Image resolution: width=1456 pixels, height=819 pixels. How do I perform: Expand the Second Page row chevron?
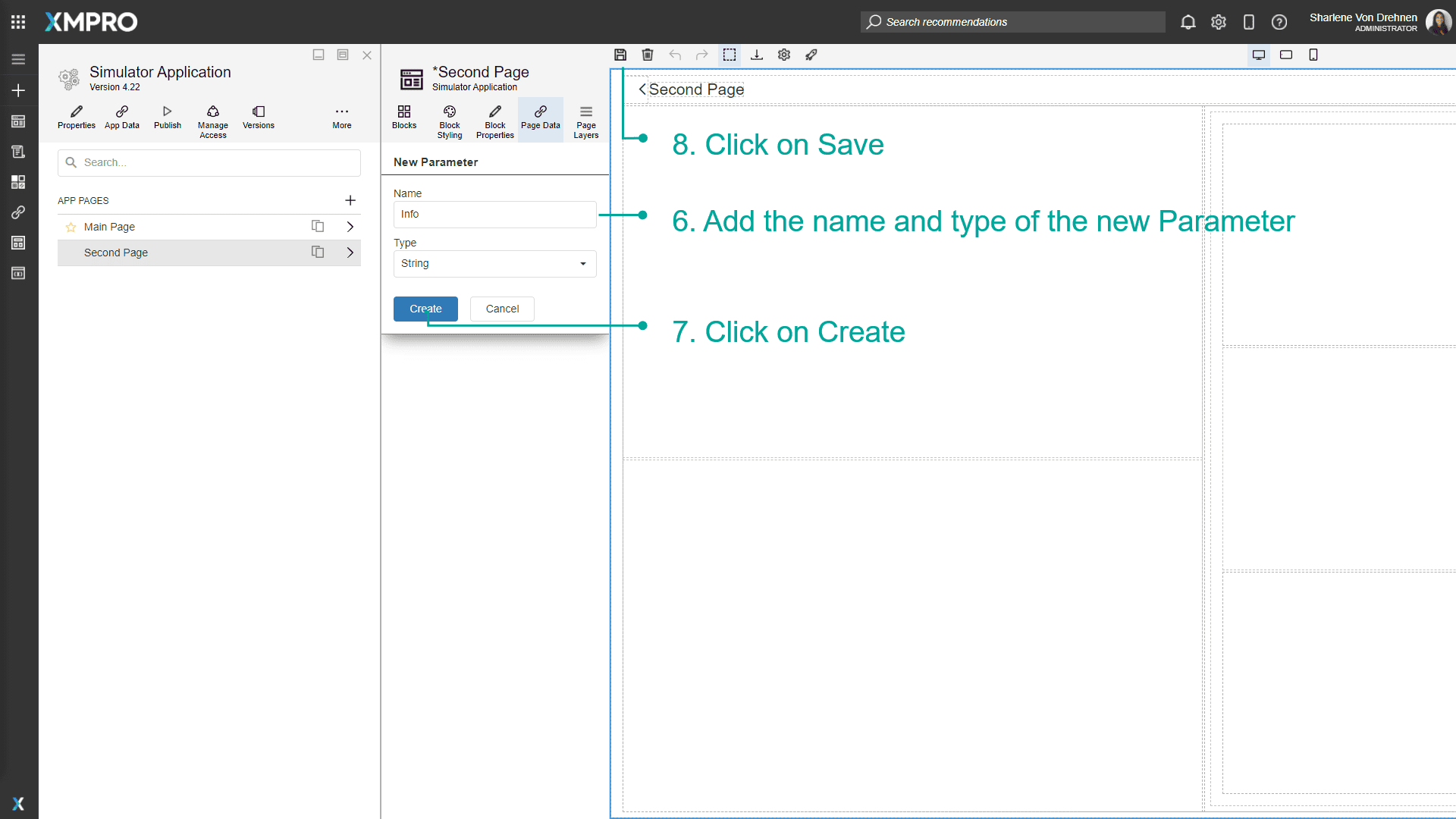(350, 252)
